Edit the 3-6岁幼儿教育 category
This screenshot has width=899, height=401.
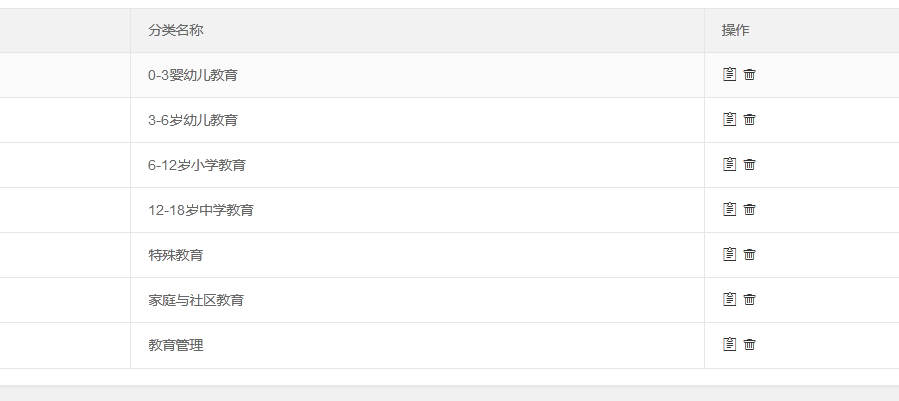pos(729,119)
